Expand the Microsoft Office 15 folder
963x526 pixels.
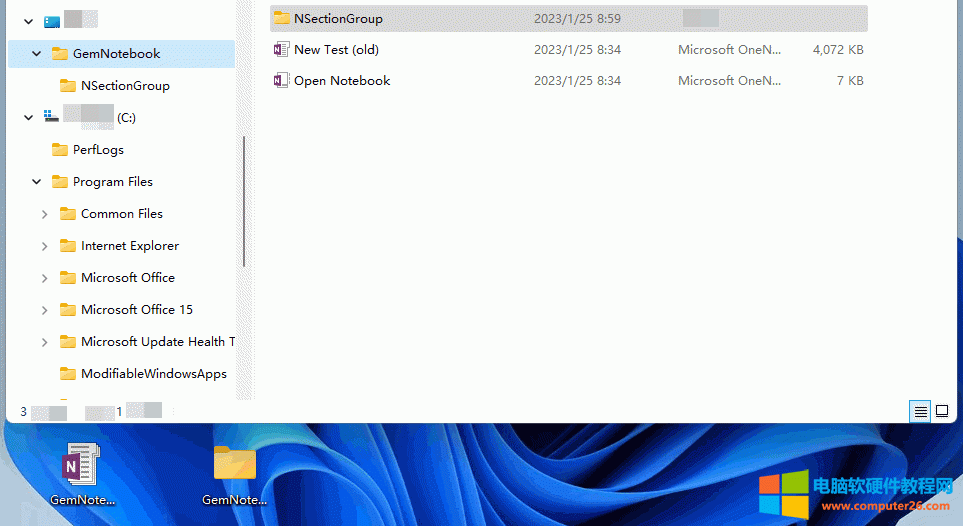(45, 310)
